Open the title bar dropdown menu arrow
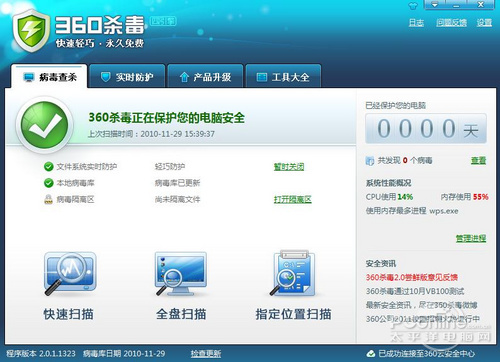The width and height of the screenshot is (500, 362). pyautogui.click(x=435, y=5)
